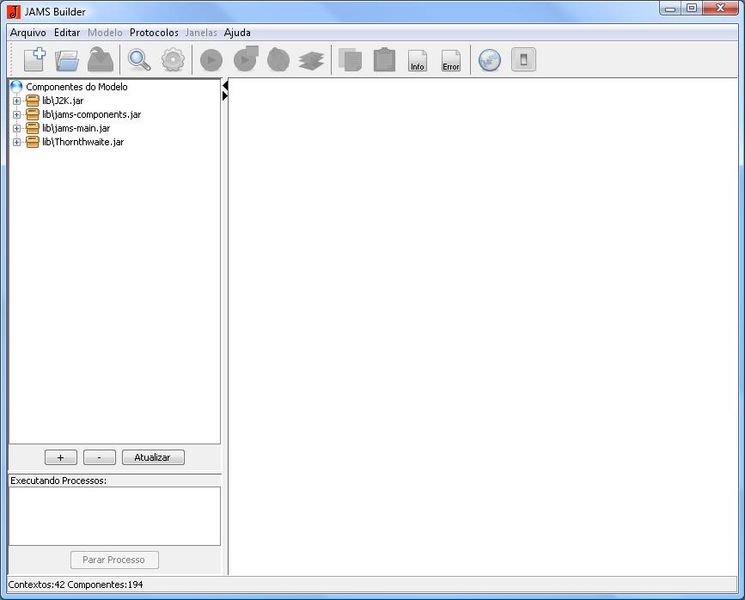This screenshot has height=600, width=745.
Task: Open the Arquivo menu
Action: pos(28,32)
